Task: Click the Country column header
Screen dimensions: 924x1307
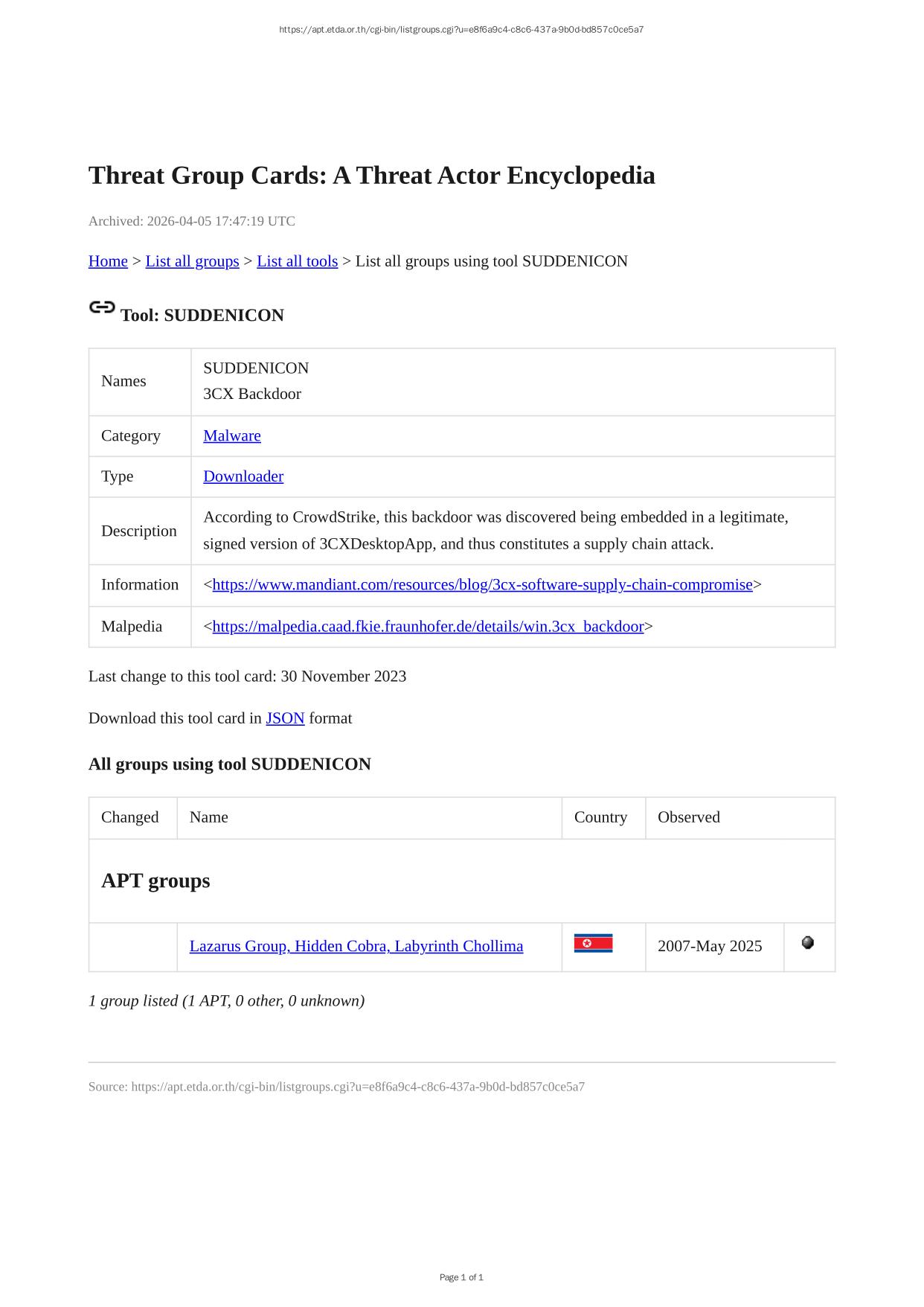Action: click(x=600, y=817)
